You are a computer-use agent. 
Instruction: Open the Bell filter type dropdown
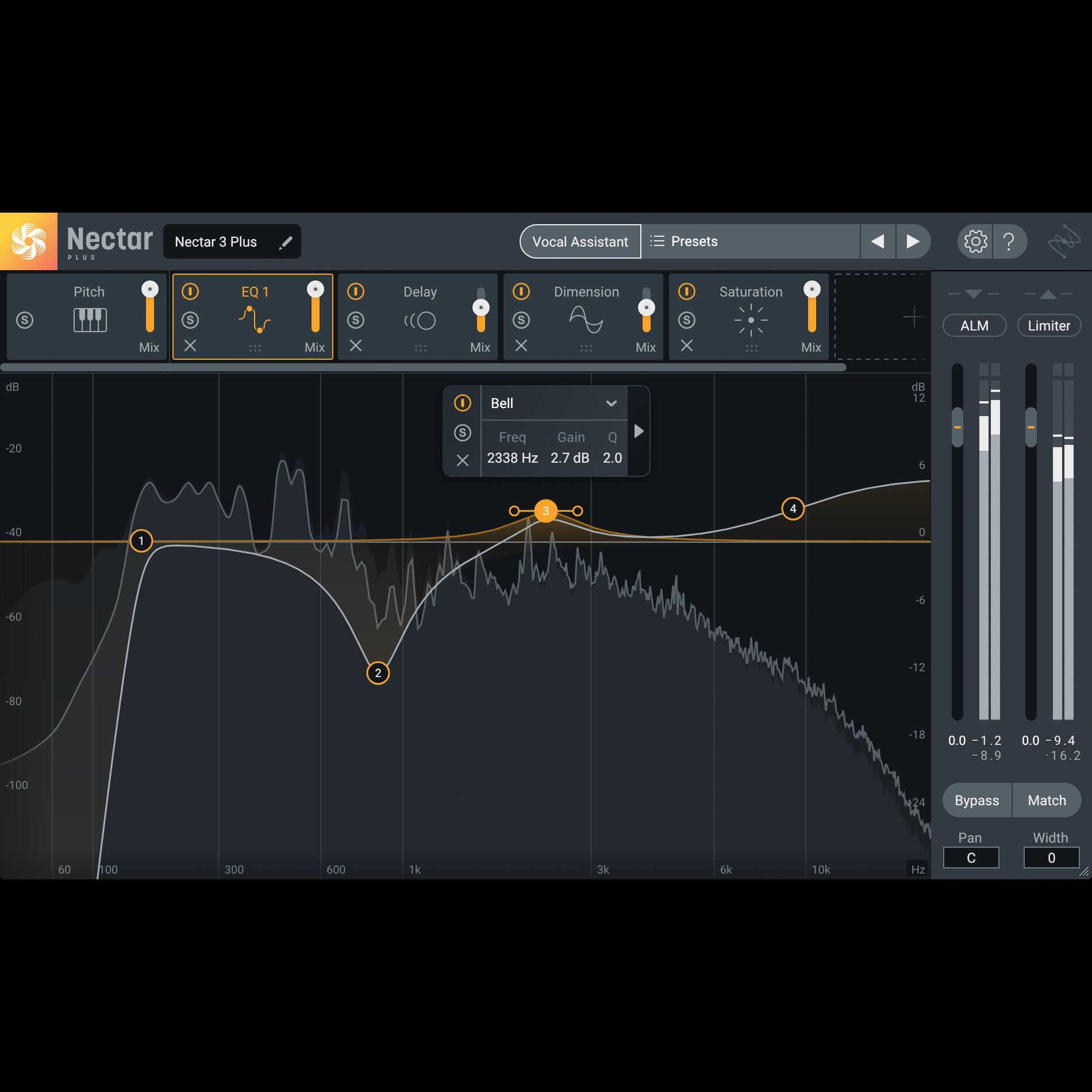tap(554, 403)
